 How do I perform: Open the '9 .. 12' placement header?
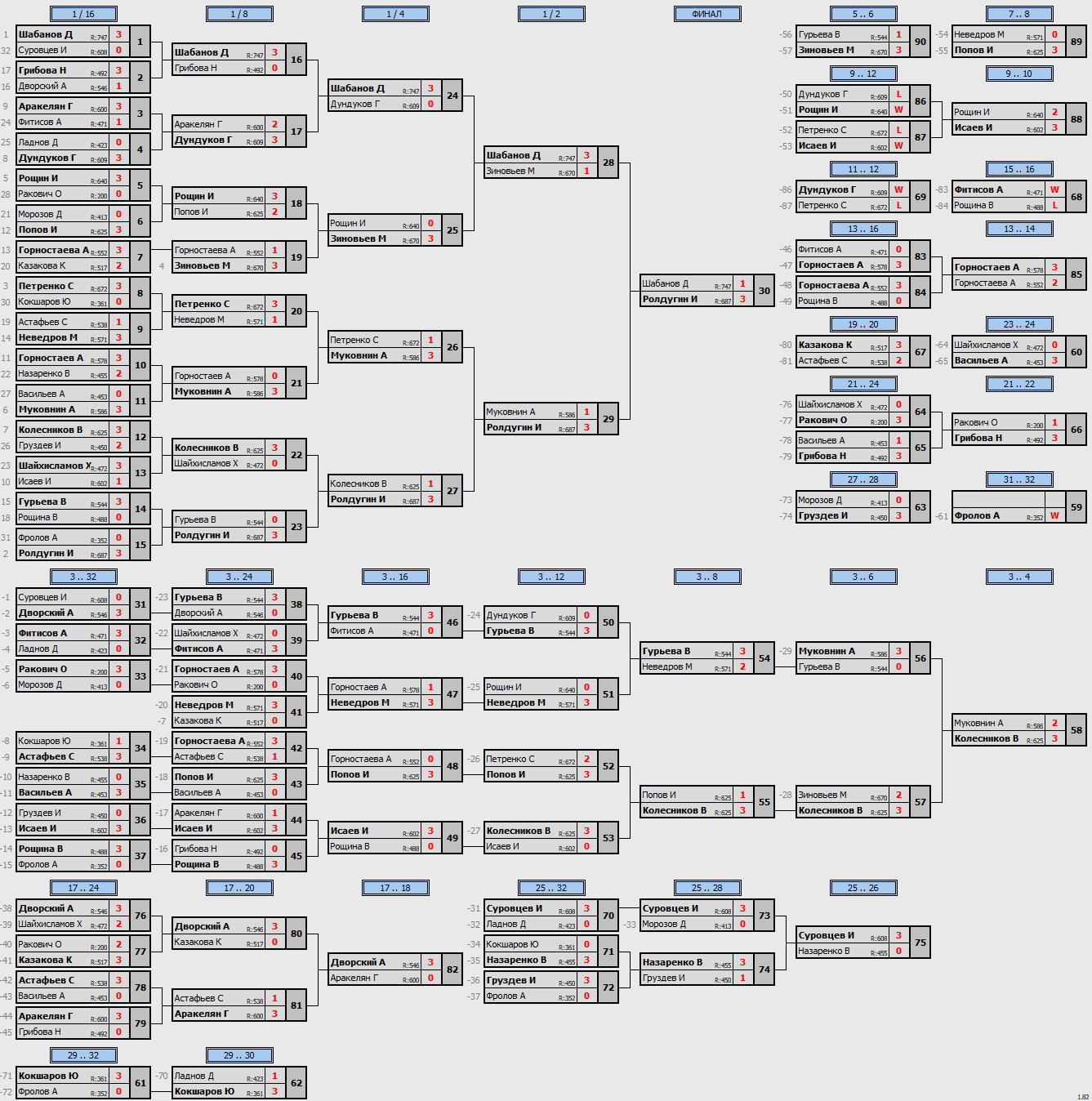[x=863, y=74]
